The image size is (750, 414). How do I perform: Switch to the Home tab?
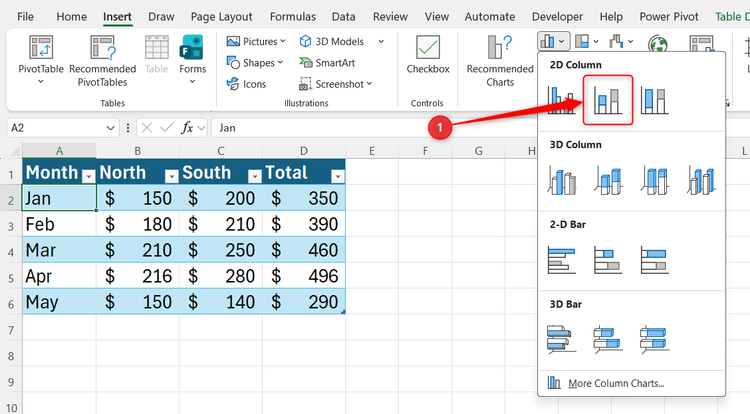pos(72,17)
